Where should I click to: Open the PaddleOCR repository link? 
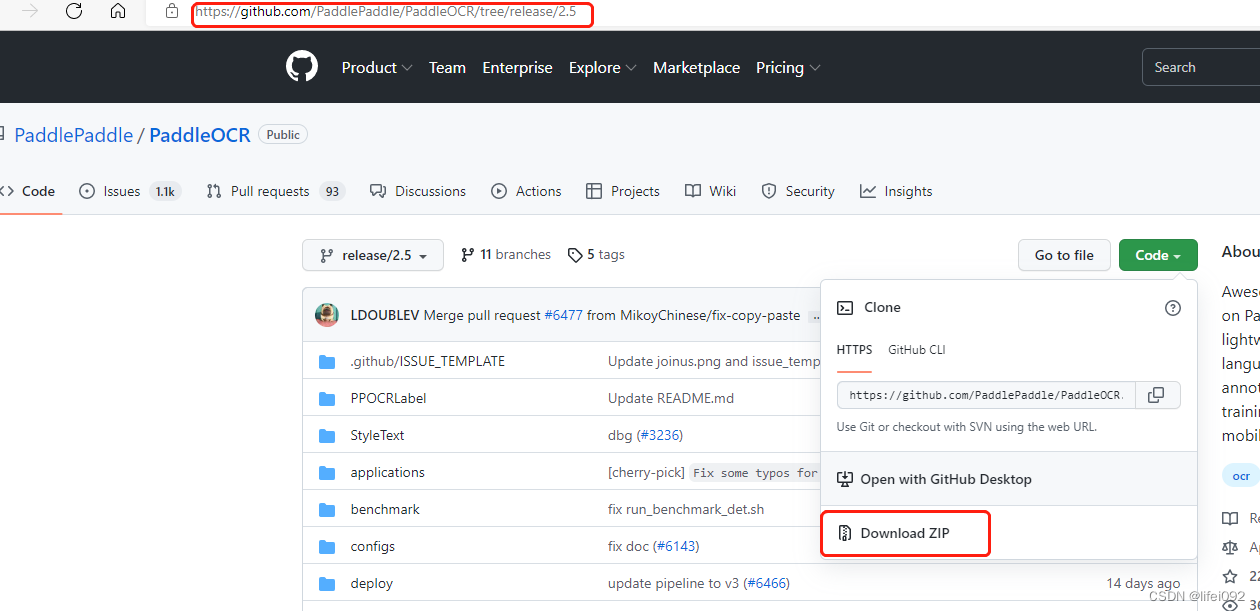pos(200,135)
